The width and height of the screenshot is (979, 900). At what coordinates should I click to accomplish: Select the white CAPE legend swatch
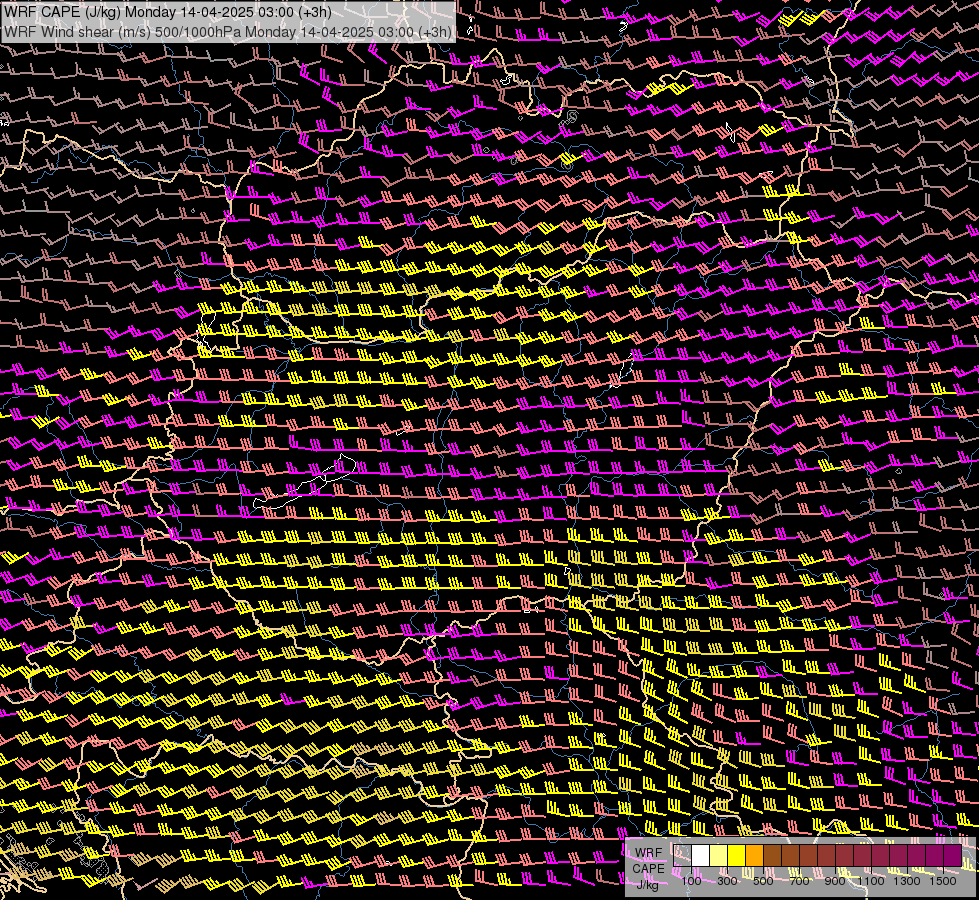701,856
